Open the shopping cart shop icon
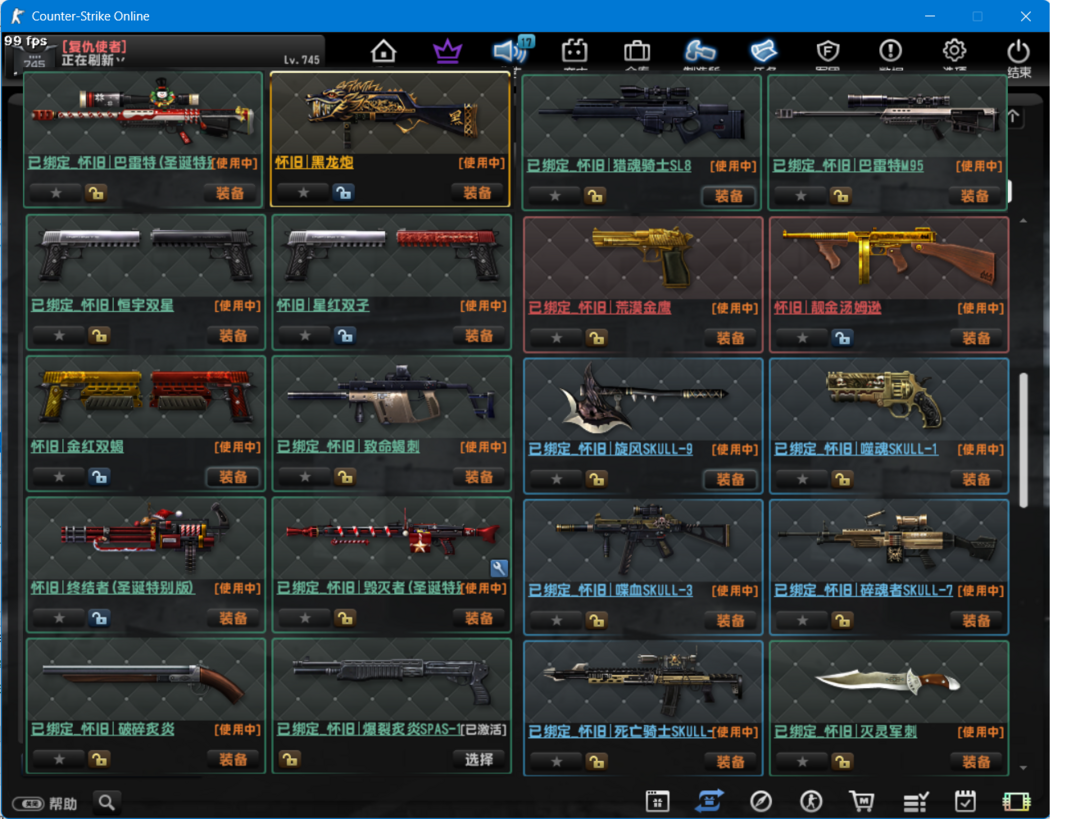1080x819 pixels. coord(862,801)
